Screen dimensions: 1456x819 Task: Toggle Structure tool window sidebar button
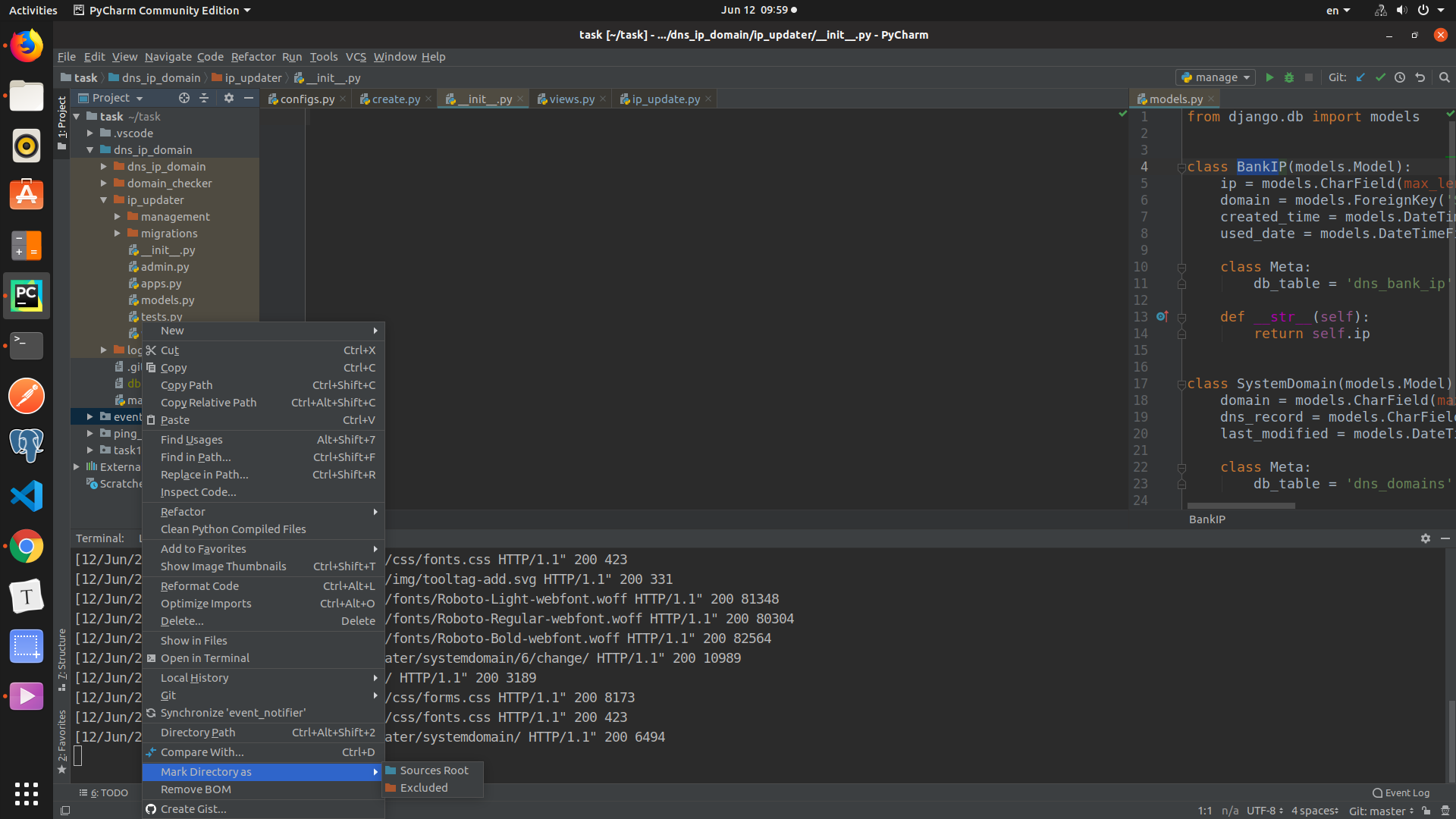[x=62, y=659]
